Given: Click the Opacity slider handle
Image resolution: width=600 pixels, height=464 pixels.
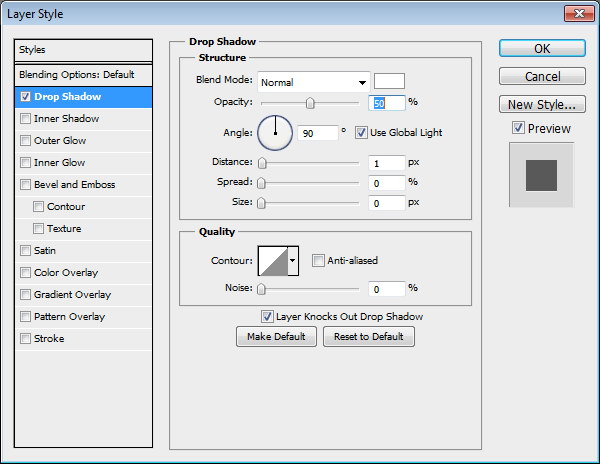Looking at the screenshot, I should [x=310, y=103].
